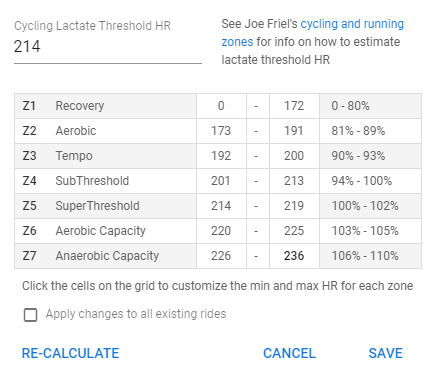
Task: Edit the Z2 Aerobic min value 173
Action: tap(221, 131)
